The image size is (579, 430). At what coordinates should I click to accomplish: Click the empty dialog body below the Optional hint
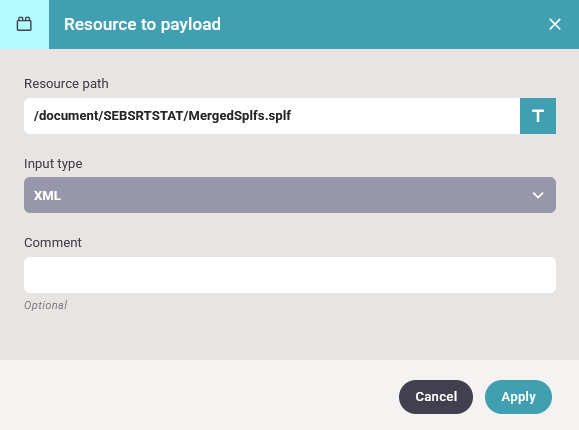point(290,336)
